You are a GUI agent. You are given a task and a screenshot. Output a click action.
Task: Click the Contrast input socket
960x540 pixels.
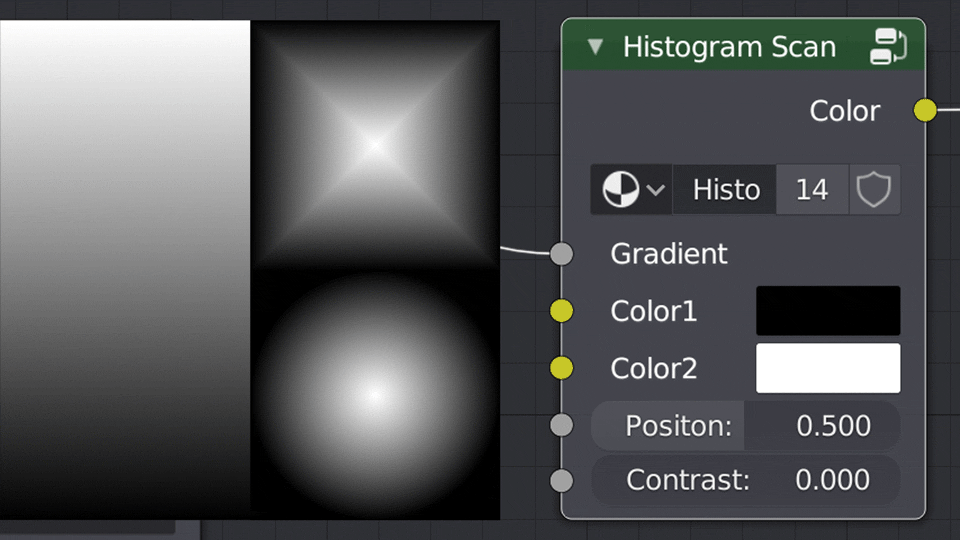point(562,480)
